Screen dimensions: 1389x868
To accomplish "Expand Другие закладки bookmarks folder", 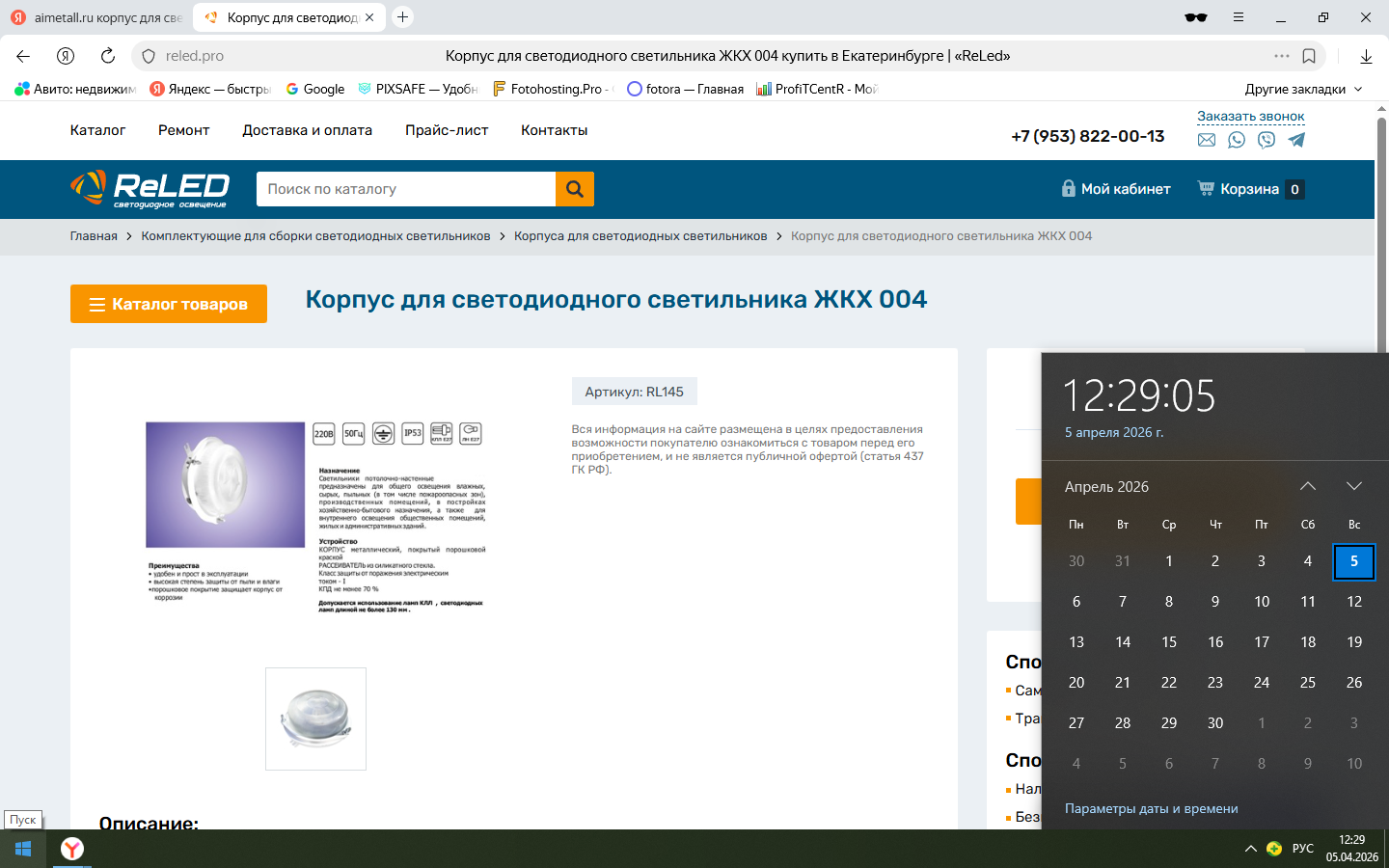I will pyautogui.click(x=1303, y=89).
